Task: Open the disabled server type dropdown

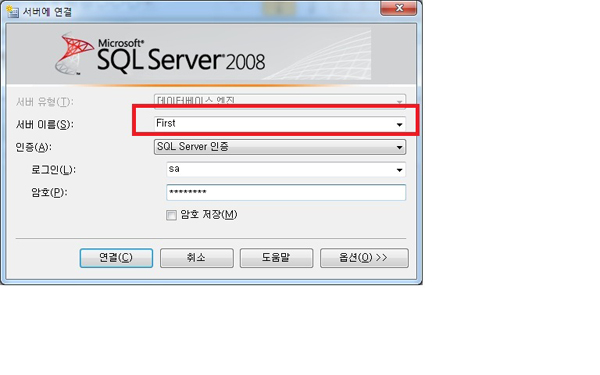Action: (280, 101)
